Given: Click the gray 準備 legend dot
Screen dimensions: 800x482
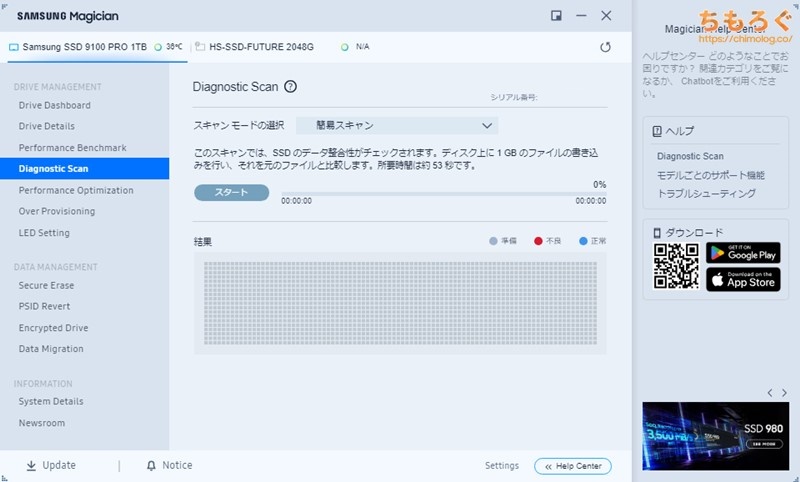Looking at the screenshot, I should coord(493,241).
